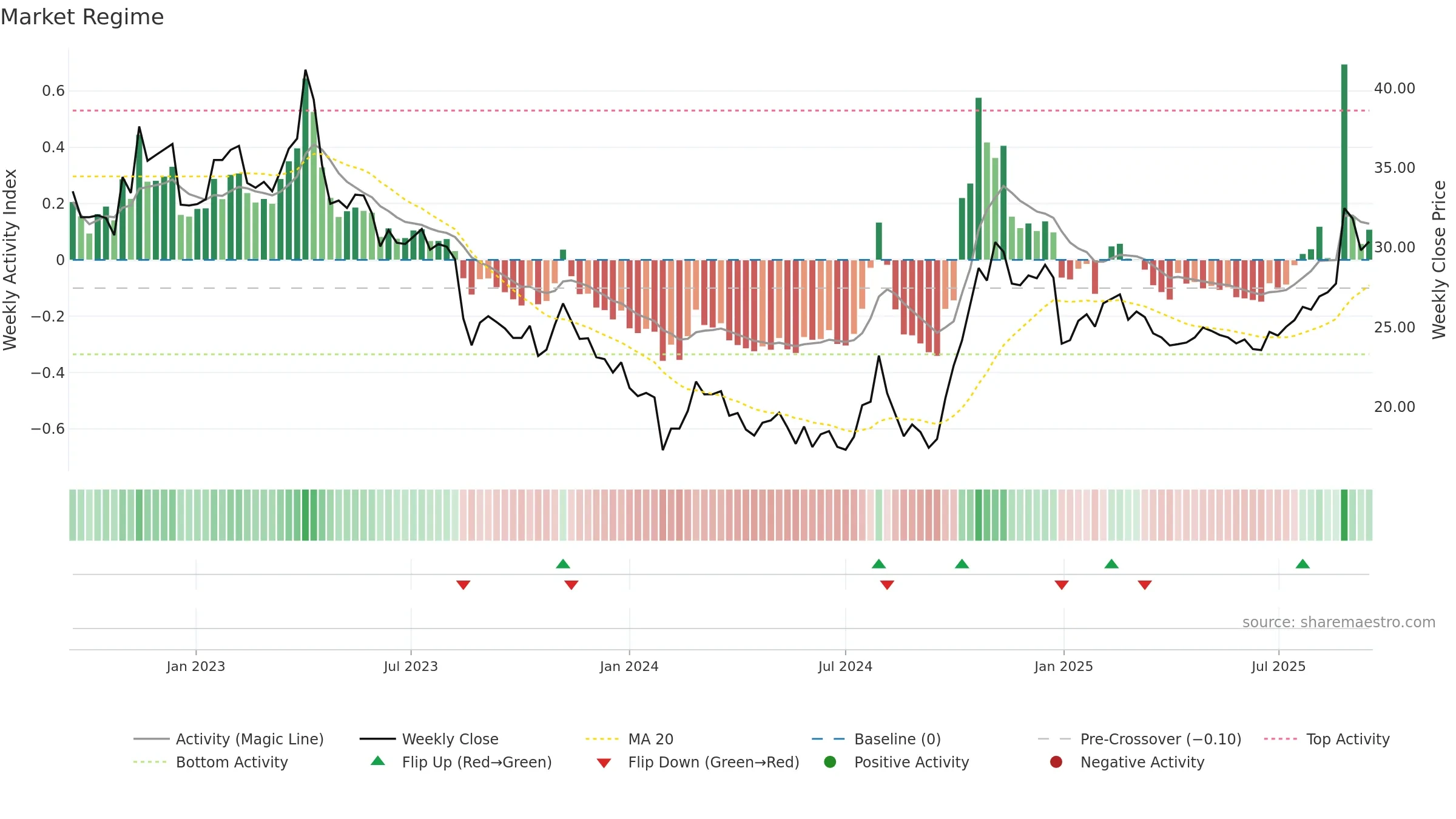This screenshot has width=1456, height=819.
Task: Click the green flip-up marker just after Jul 2024
Action: [x=878, y=564]
